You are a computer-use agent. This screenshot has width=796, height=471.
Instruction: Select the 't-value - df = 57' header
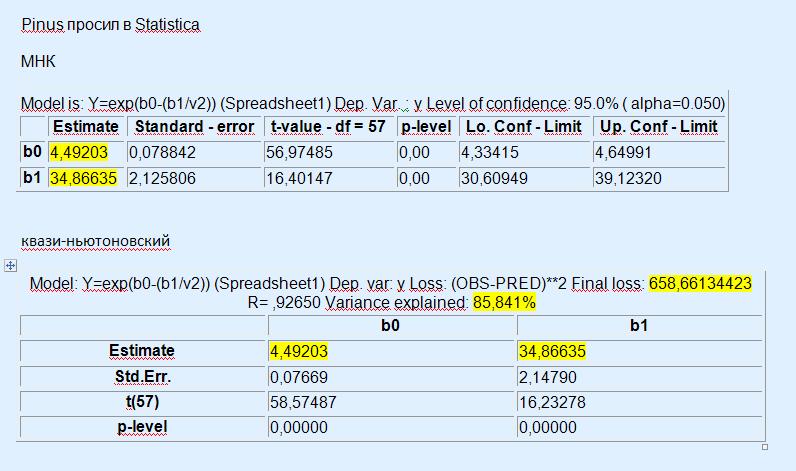[328, 126]
